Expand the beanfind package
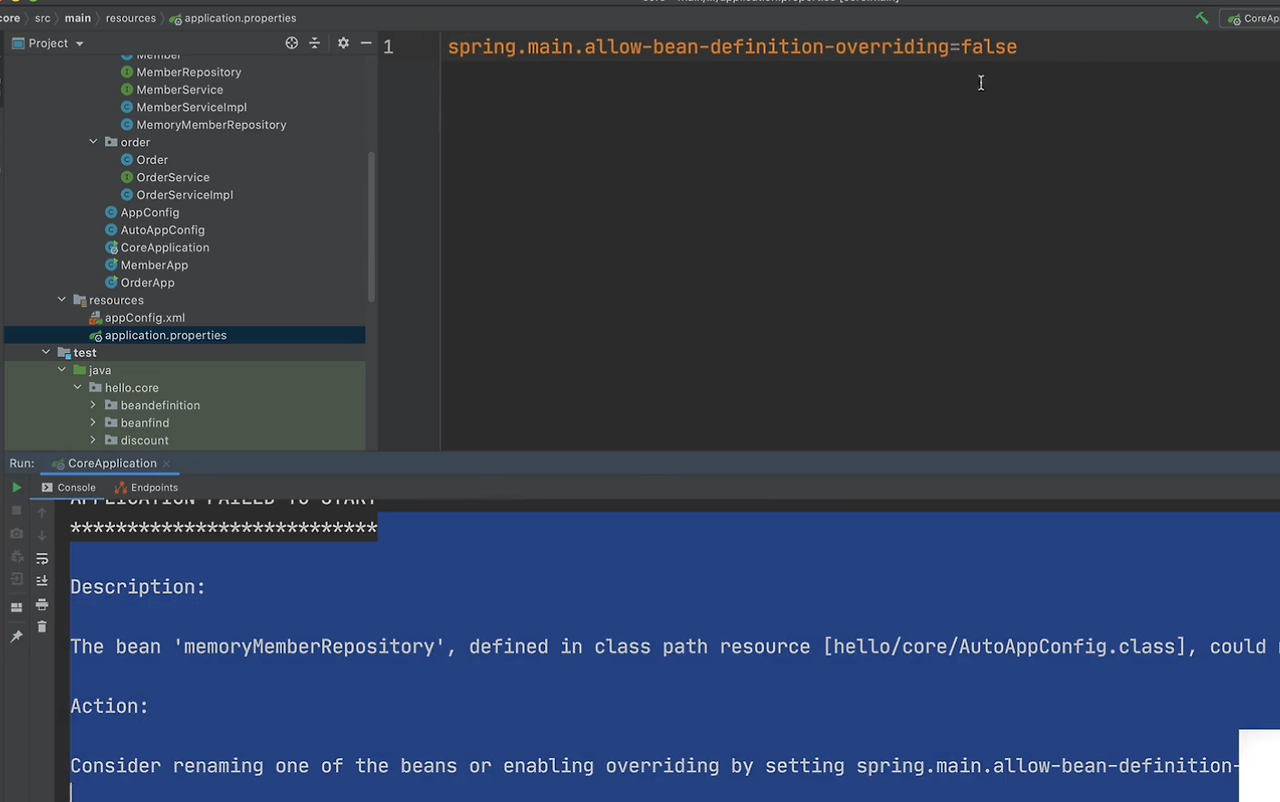 point(93,423)
